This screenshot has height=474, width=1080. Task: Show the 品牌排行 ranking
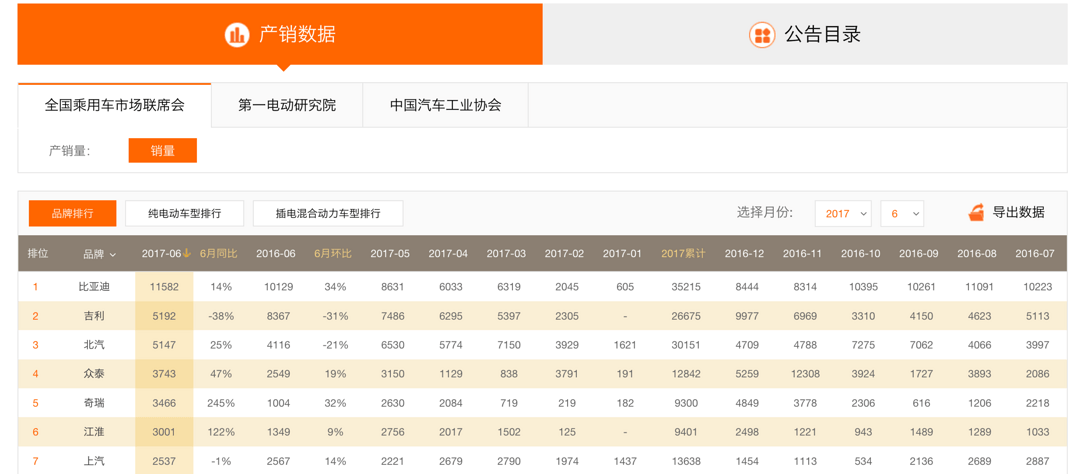coord(72,214)
